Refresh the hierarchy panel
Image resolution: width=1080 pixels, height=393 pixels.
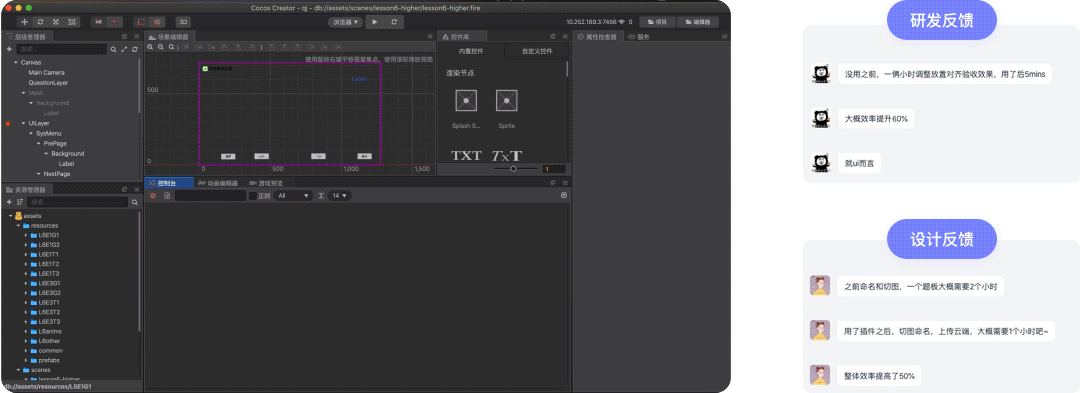click(x=134, y=50)
